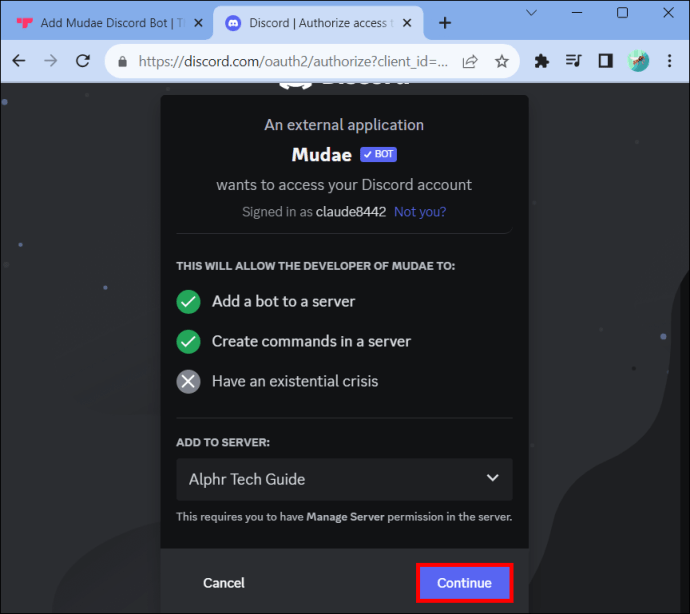Image resolution: width=690 pixels, height=614 pixels.
Task: Open the media controls playlist icon
Action: 573,61
